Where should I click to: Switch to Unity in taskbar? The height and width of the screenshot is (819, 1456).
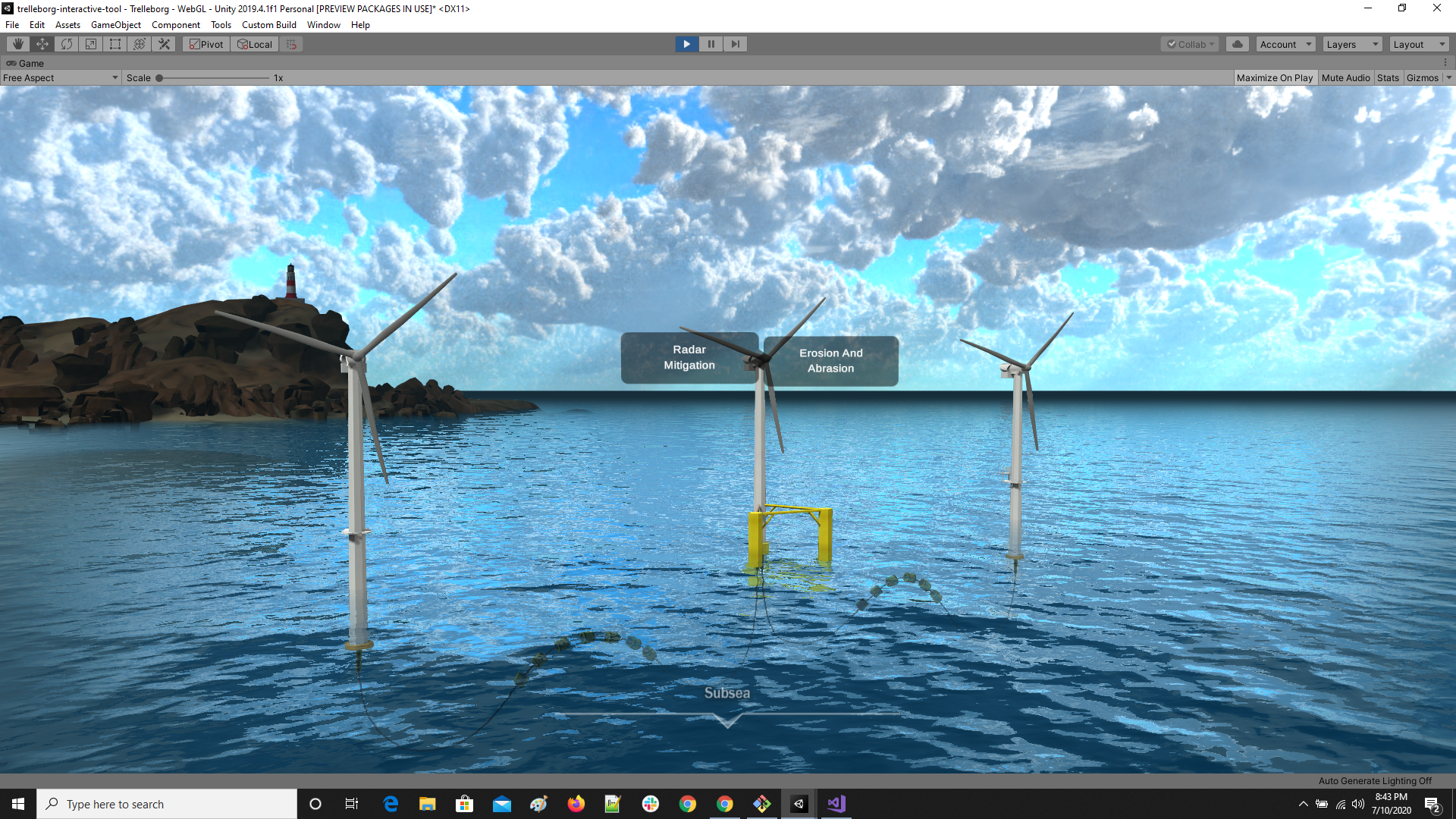799,804
